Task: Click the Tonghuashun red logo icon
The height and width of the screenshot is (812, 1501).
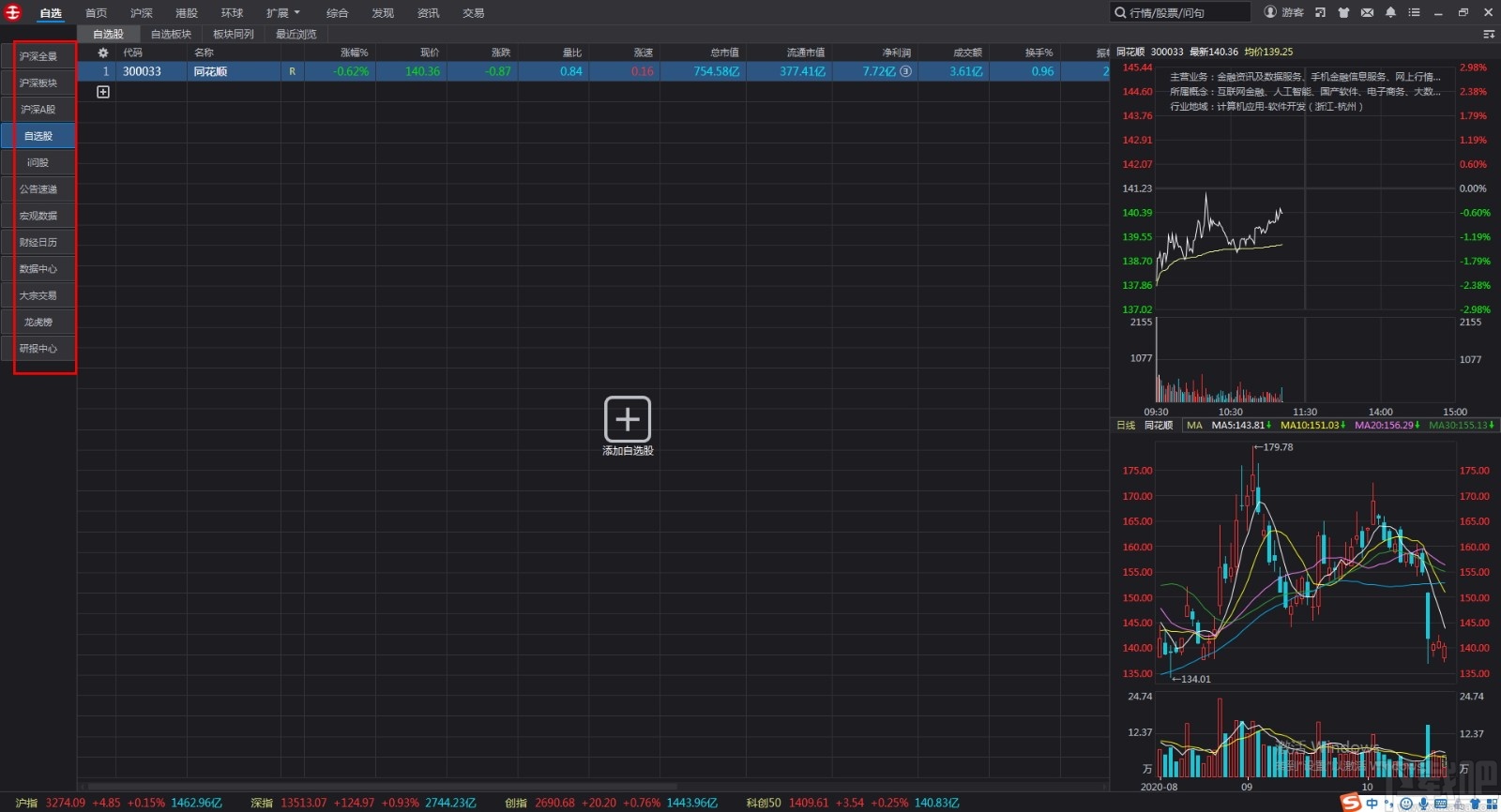Action: pyautogui.click(x=13, y=12)
